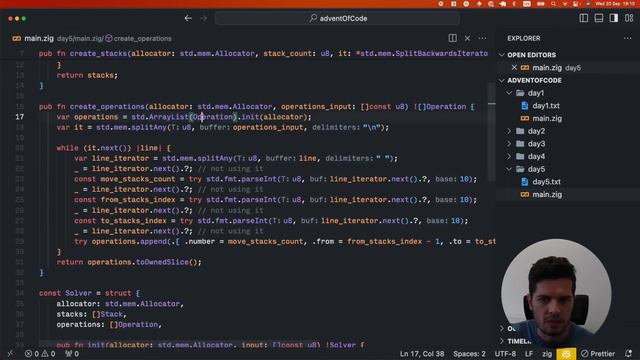Click the webcam overlay thumbnail
Image resolution: width=640 pixels, height=360 pixels.
tap(556, 293)
